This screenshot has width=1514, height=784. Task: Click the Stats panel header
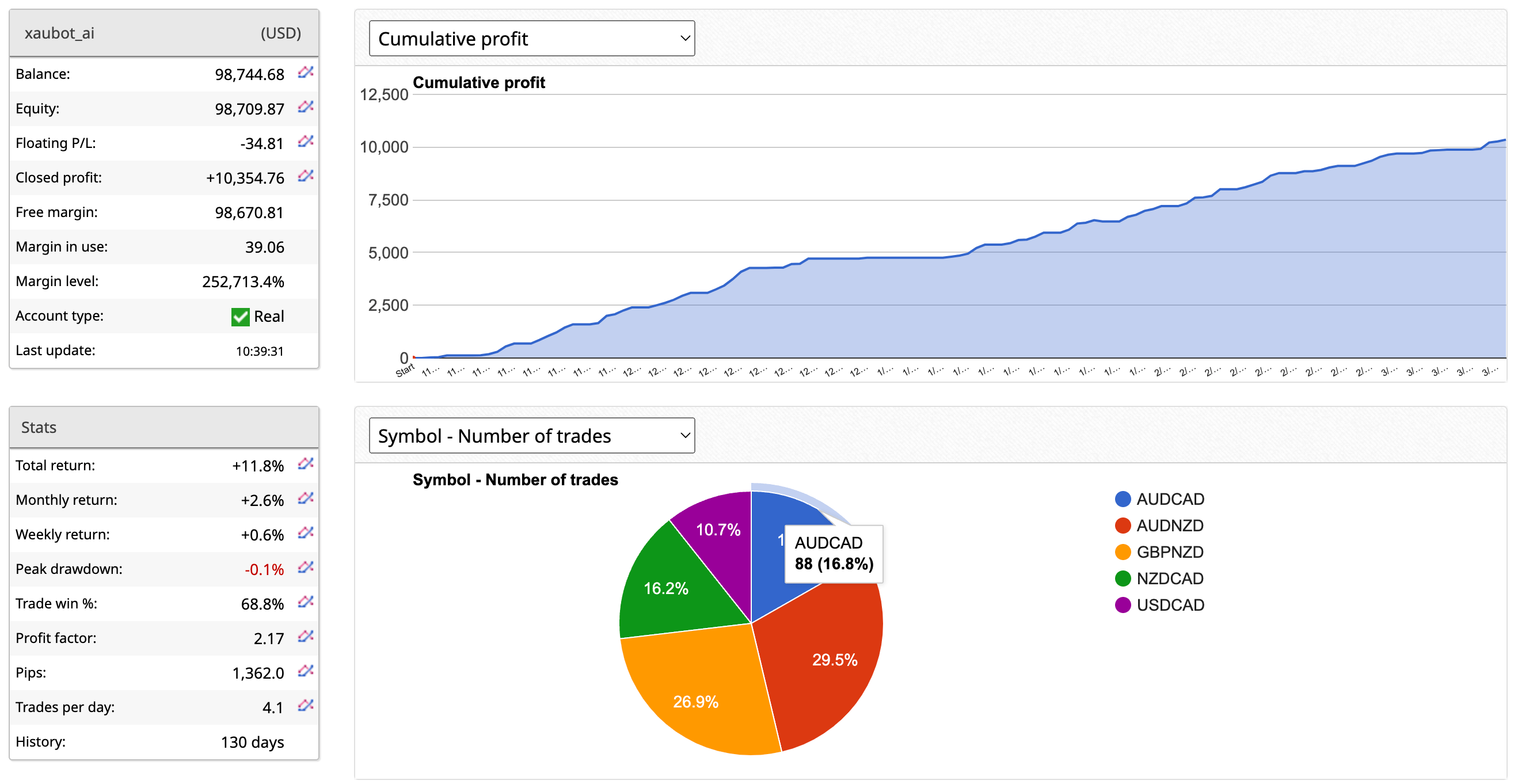164,428
